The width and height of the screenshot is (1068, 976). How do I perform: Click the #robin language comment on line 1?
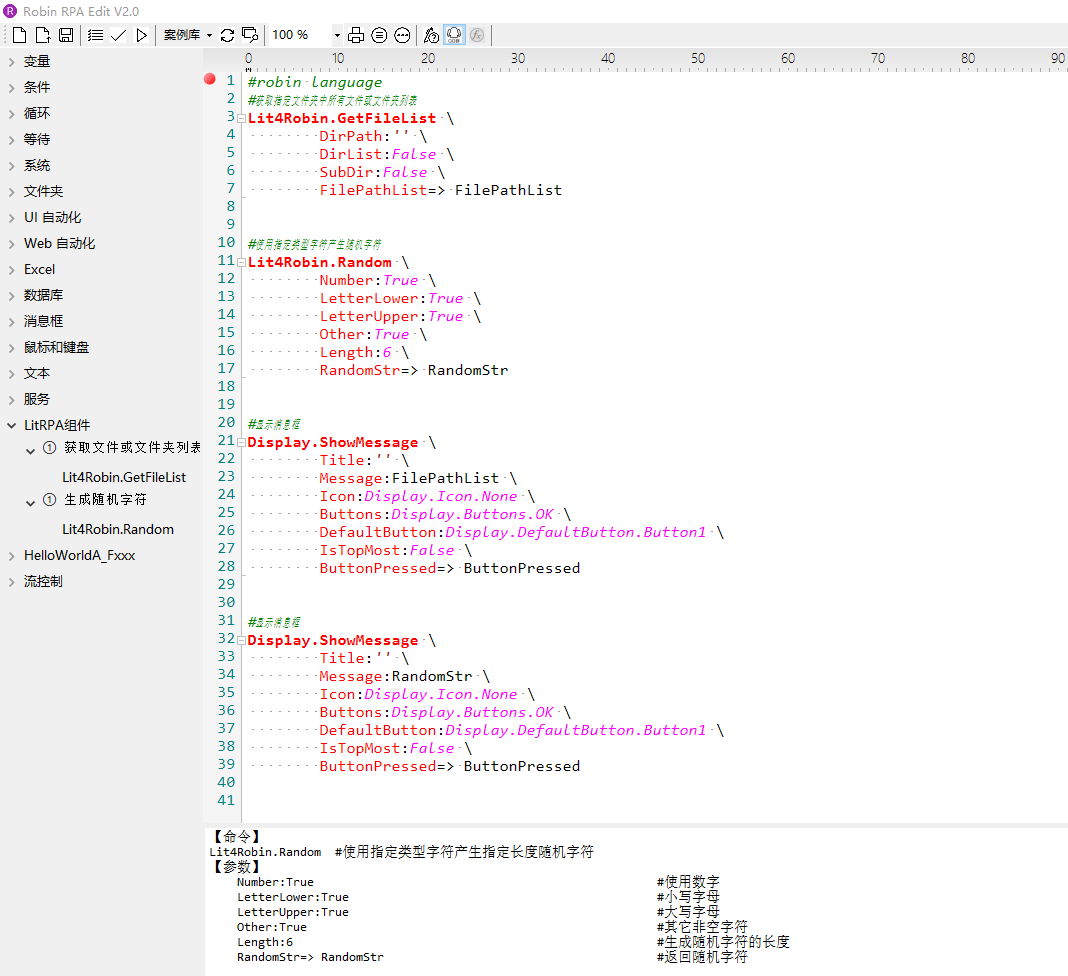(315, 82)
